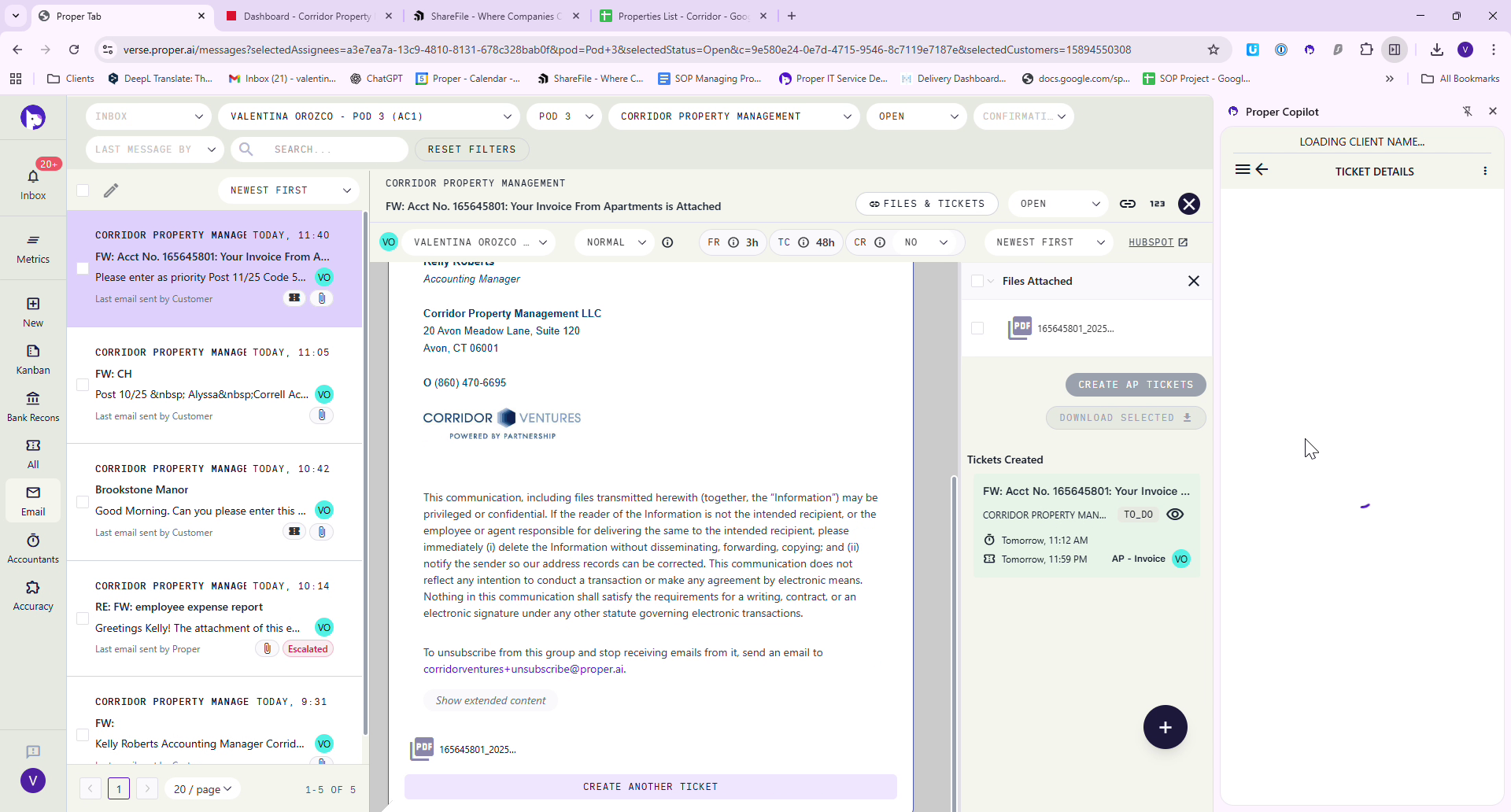Toggle watch eye on created ticket
This screenshot has height=812, width=1511.
pyautogui.click(x=1175, y=515)
